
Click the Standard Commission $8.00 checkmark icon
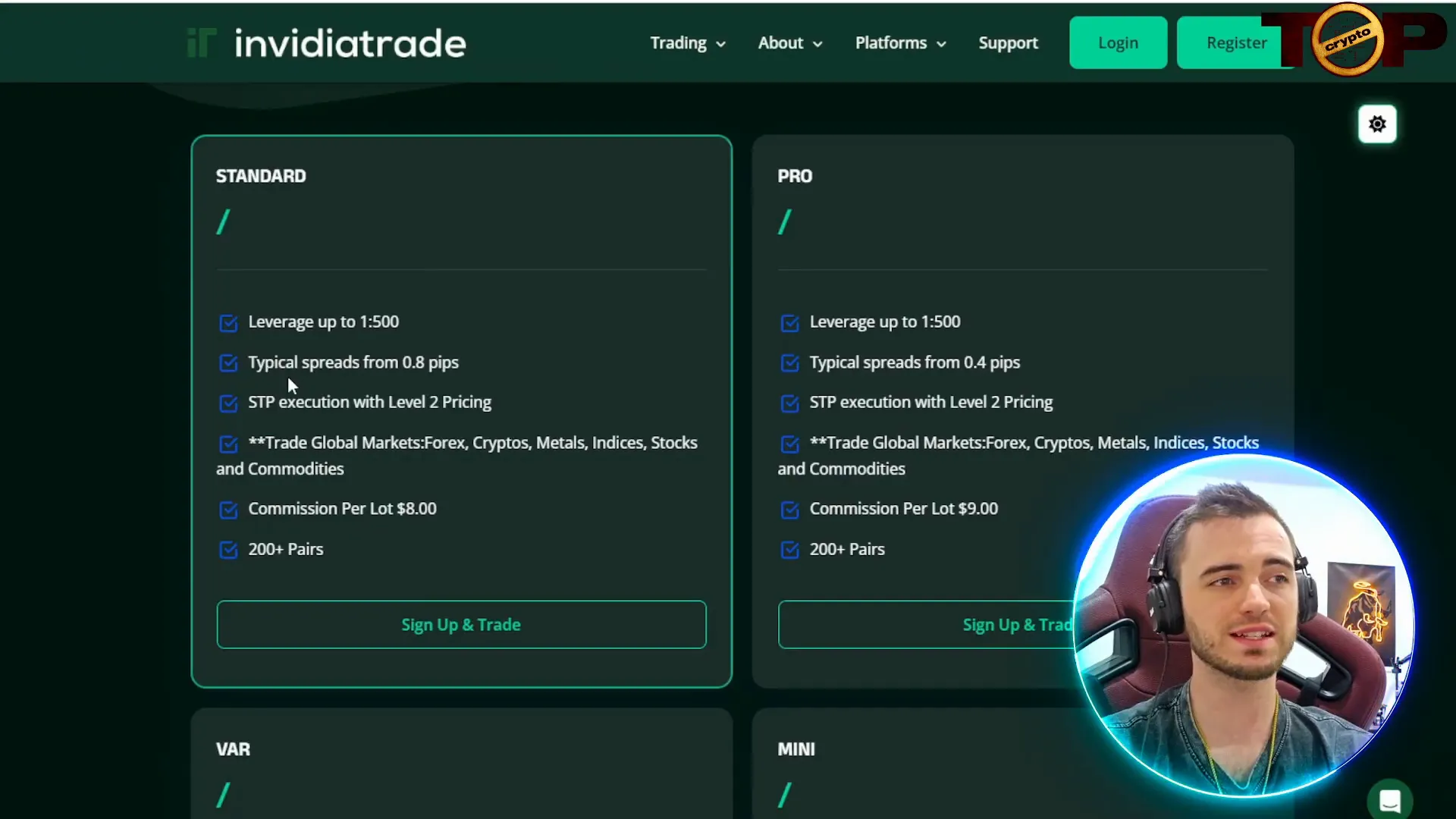228,510
